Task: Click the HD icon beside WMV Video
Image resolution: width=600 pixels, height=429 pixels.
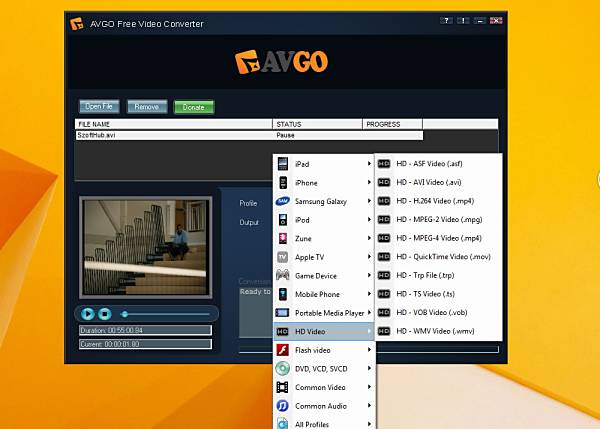Action: click(x=384, y=331)
